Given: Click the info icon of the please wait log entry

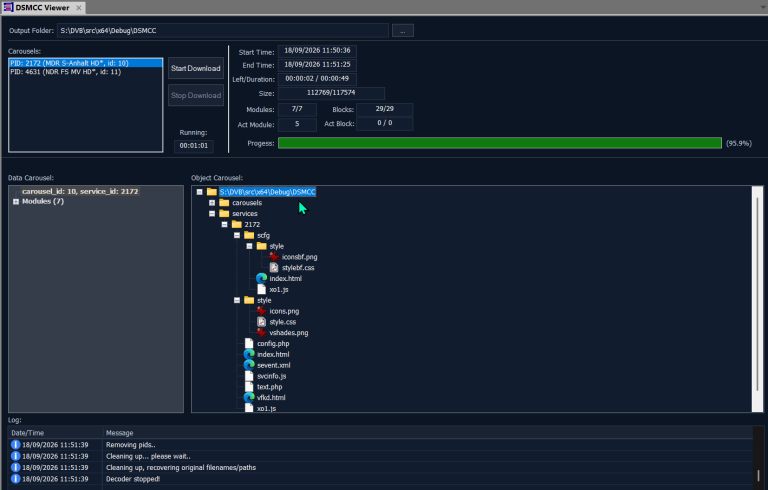Looking at the screenshot, I should click(x=15, y=456).
